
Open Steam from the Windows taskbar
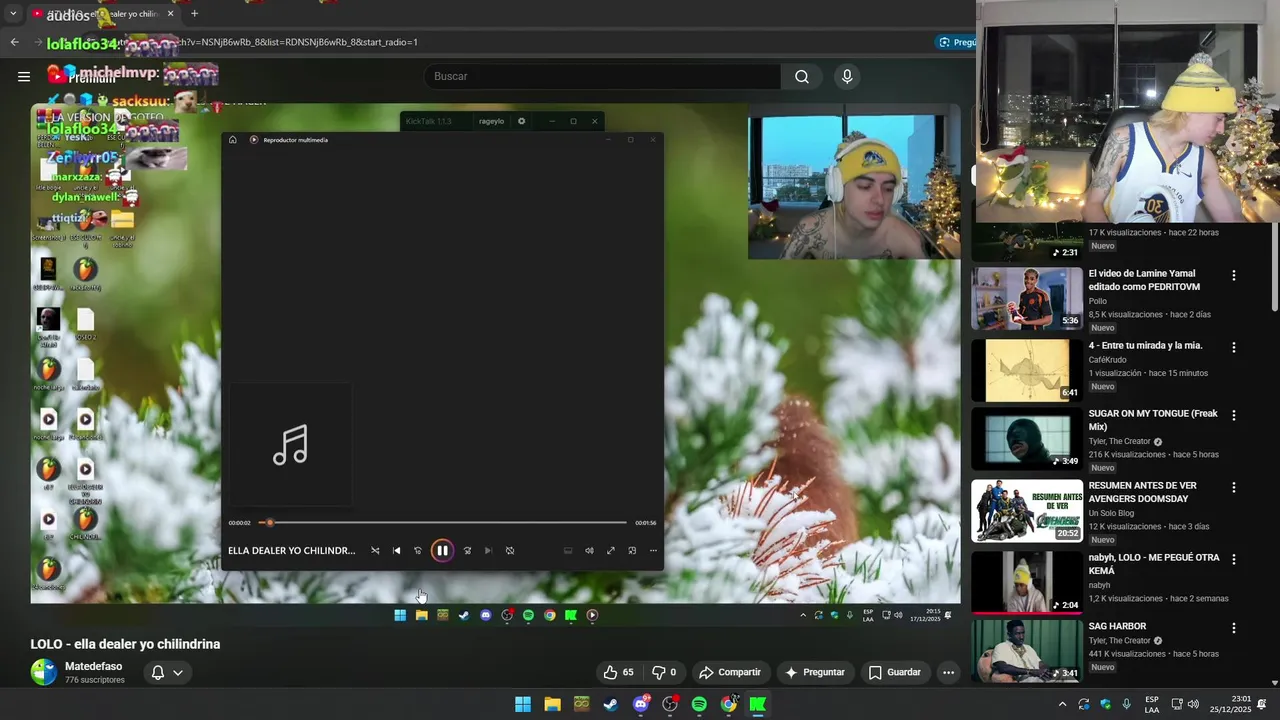click(x=611, y=704)
